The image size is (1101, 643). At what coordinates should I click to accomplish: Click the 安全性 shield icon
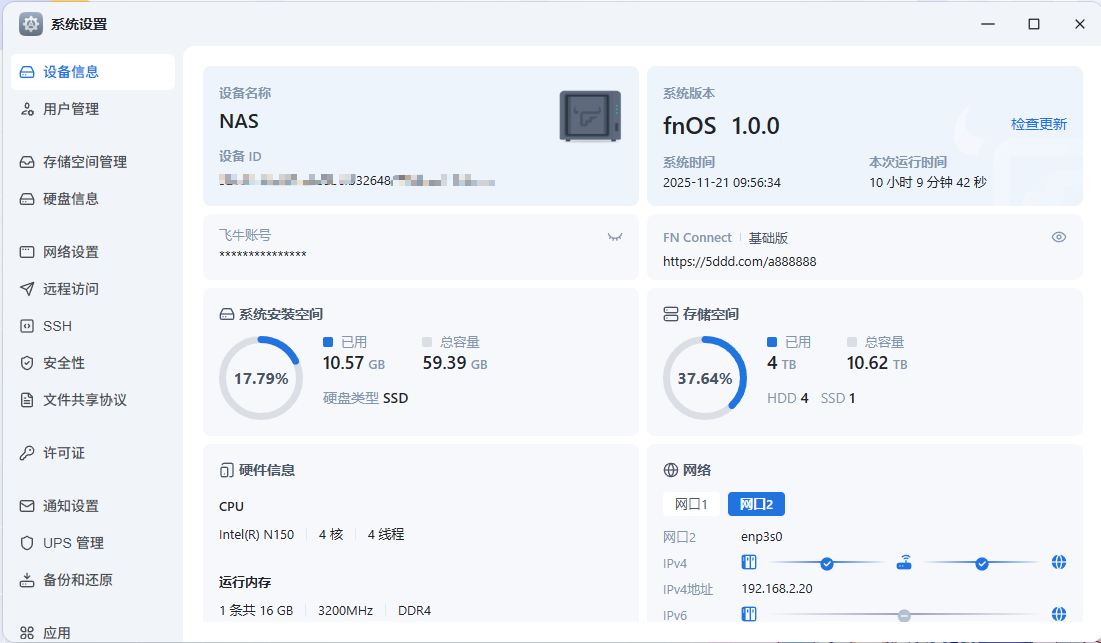coord(28,363)
